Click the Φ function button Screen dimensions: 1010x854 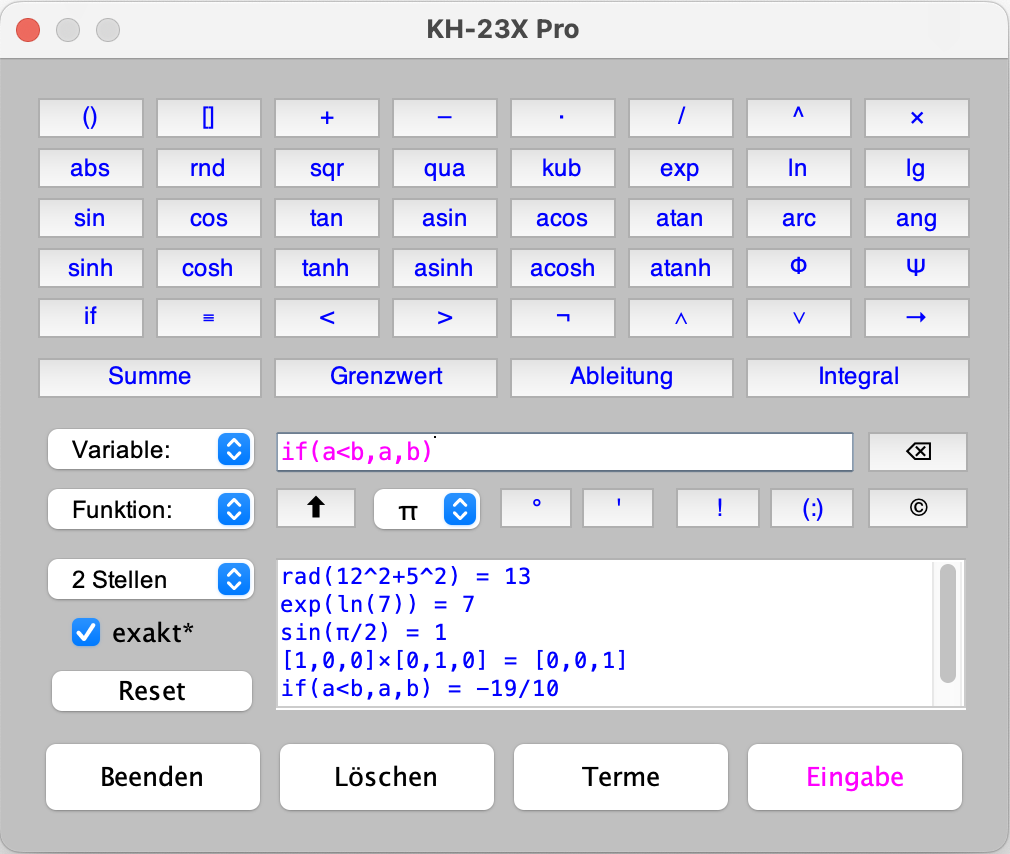[798, 268]
